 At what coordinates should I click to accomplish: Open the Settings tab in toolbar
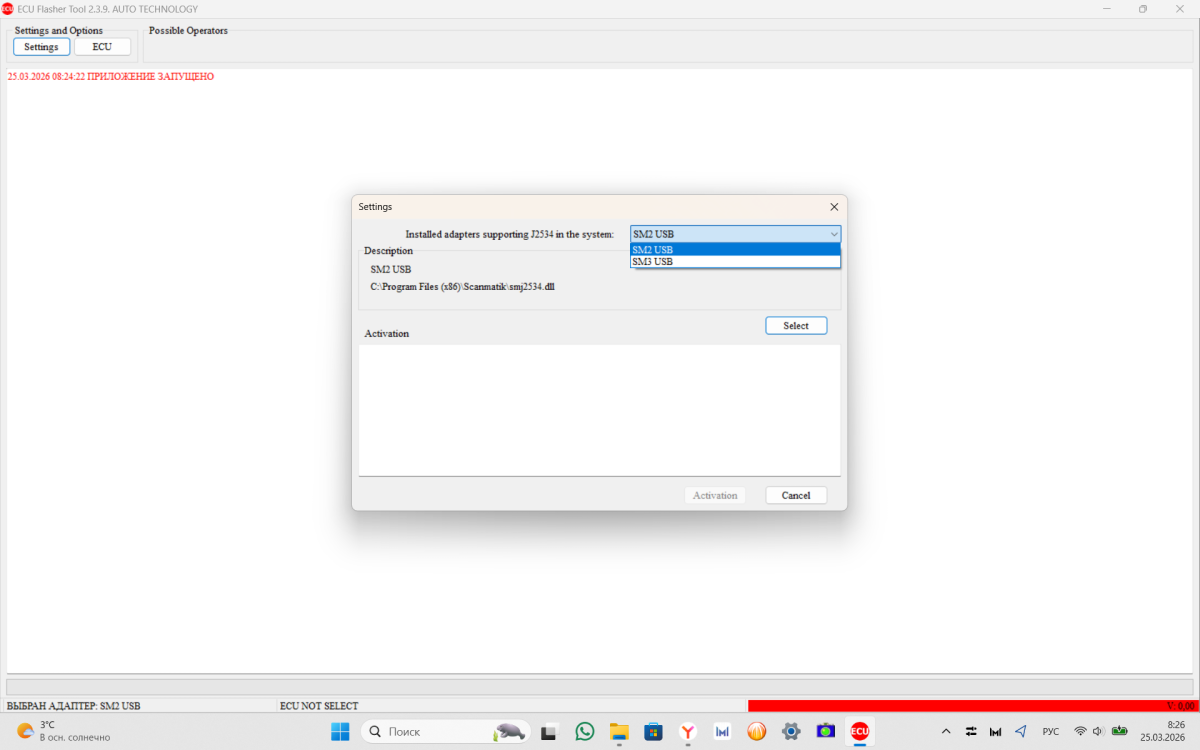(42, 47)
